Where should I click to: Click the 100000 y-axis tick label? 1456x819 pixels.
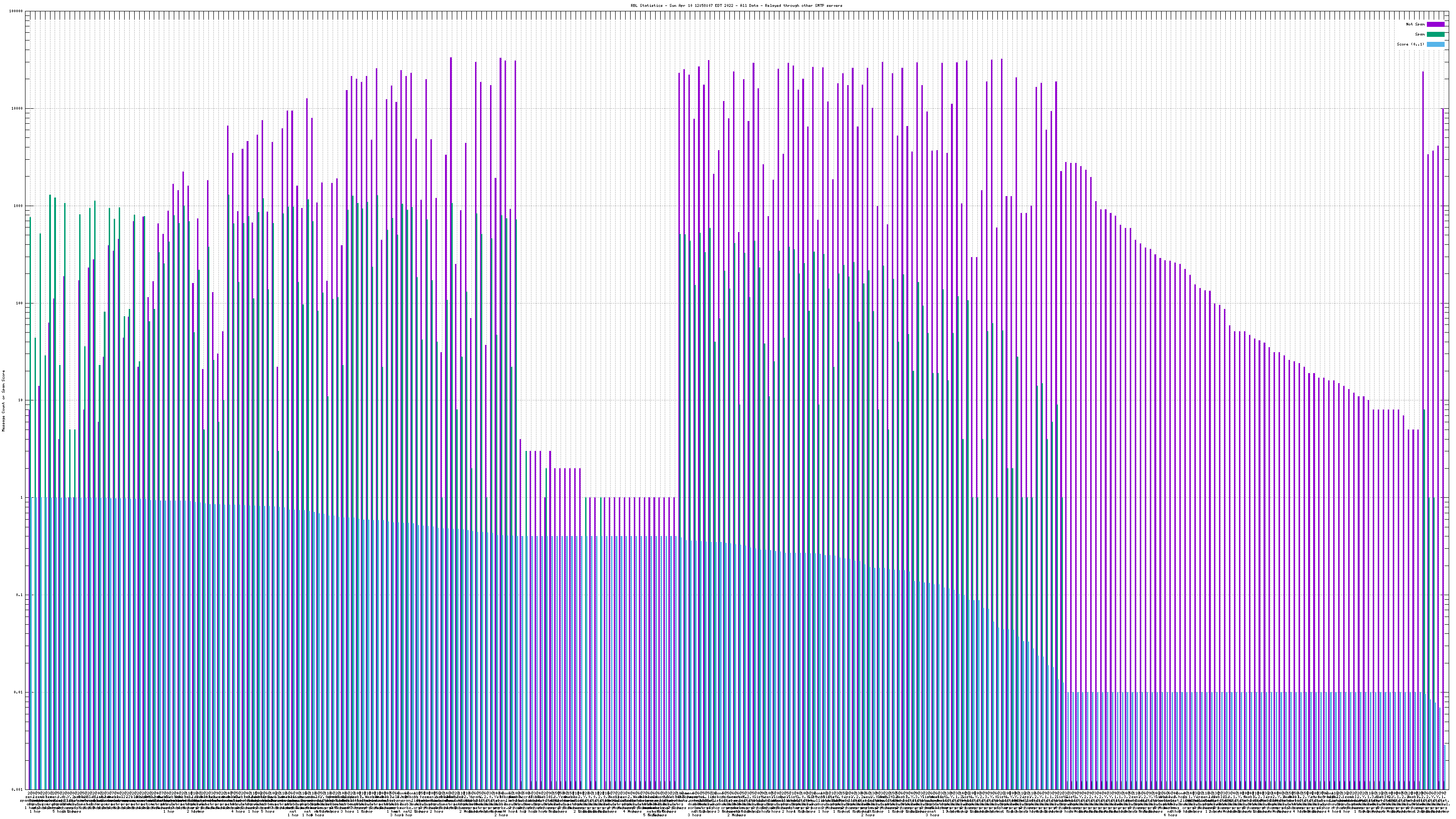(x=16, y=11)
